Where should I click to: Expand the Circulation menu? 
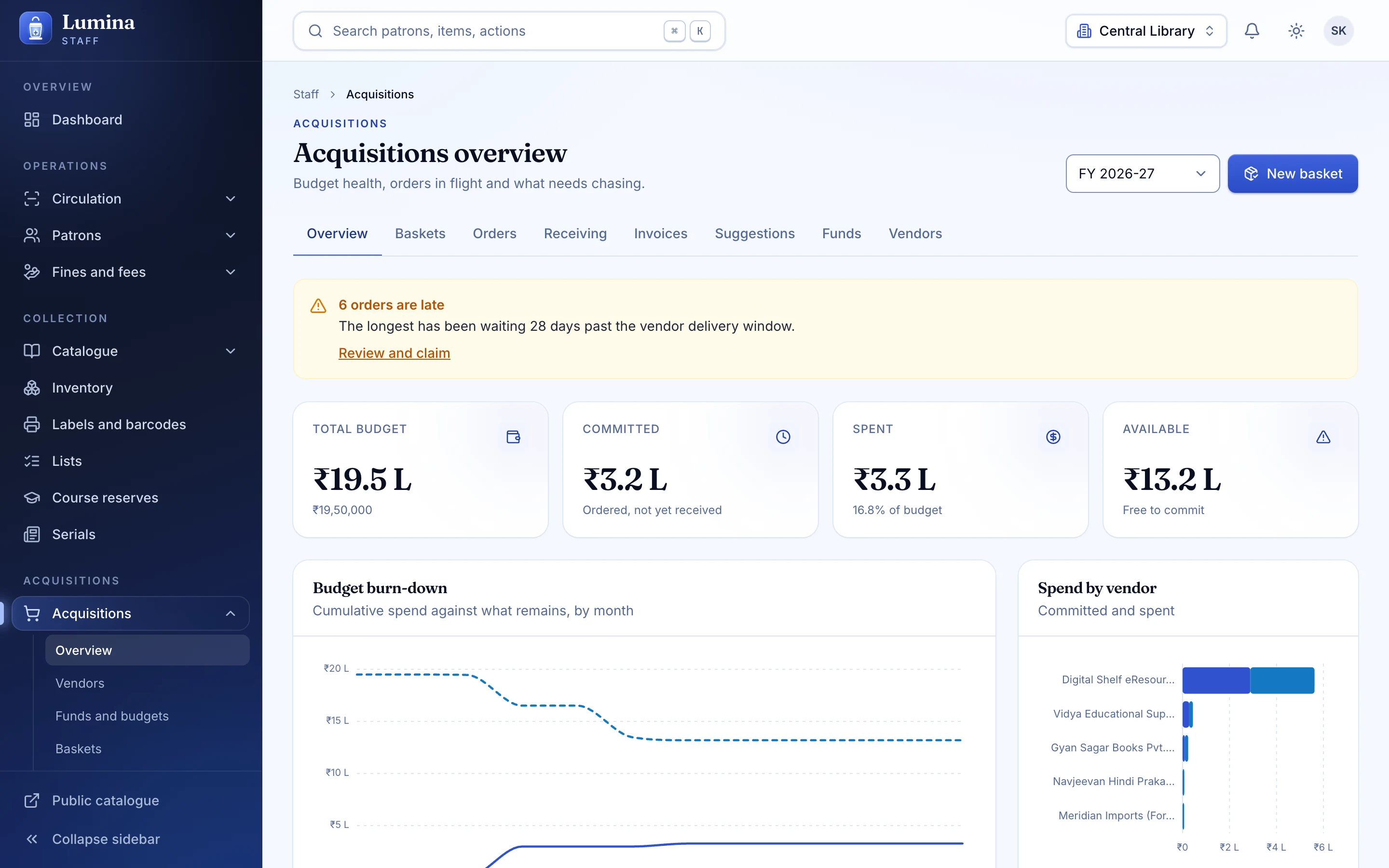[x=131, y=199]
